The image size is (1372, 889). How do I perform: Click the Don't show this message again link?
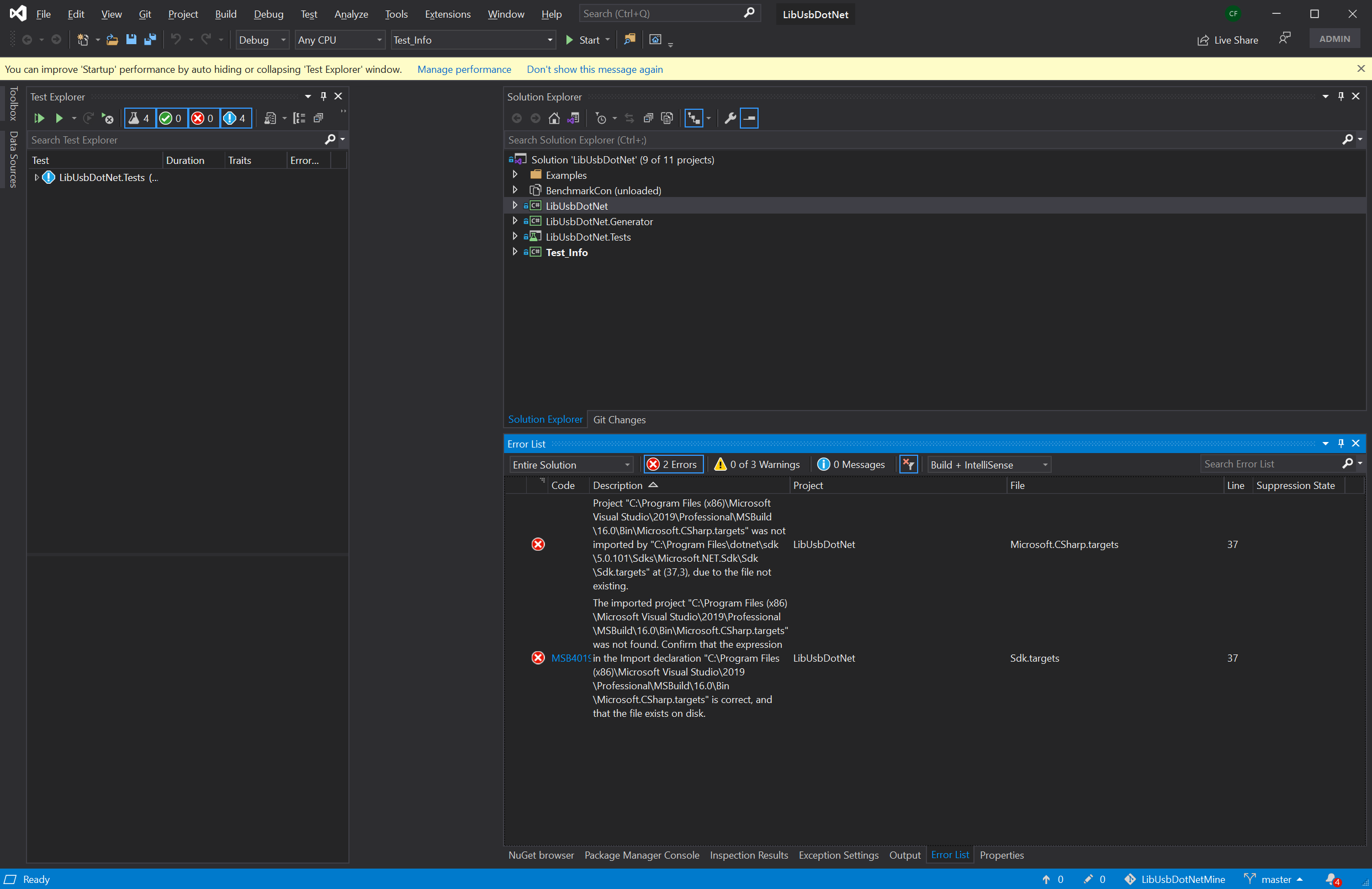(x=594, y=69)
